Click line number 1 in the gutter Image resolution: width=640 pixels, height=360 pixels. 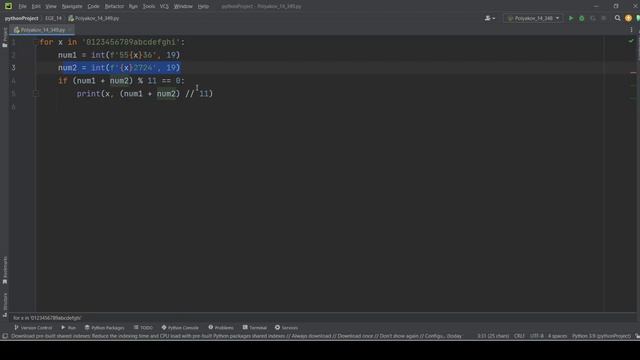pyautogui.click(x=13, y=42)
